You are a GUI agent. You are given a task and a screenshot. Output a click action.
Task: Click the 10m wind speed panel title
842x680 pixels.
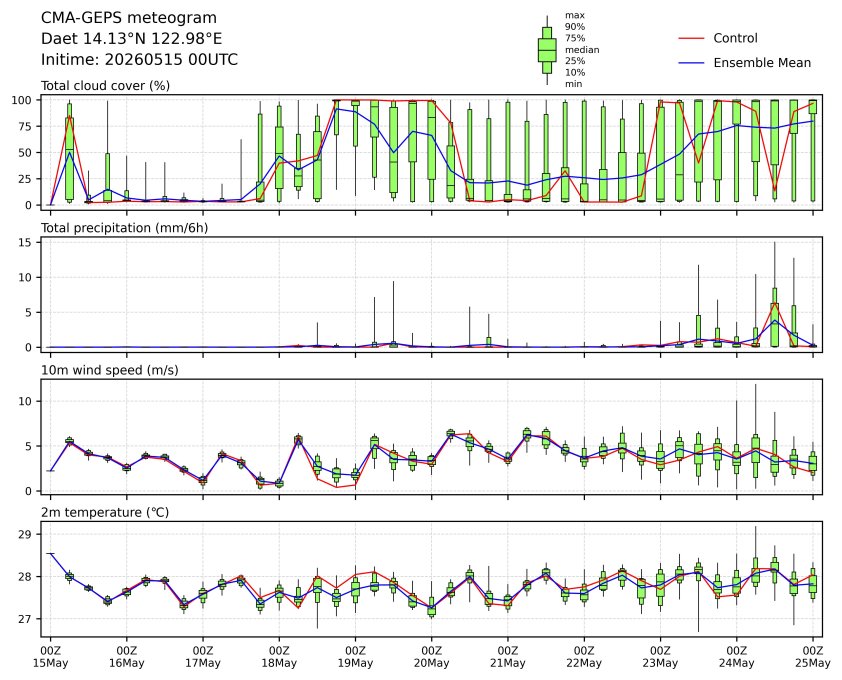tap(110, 370)
